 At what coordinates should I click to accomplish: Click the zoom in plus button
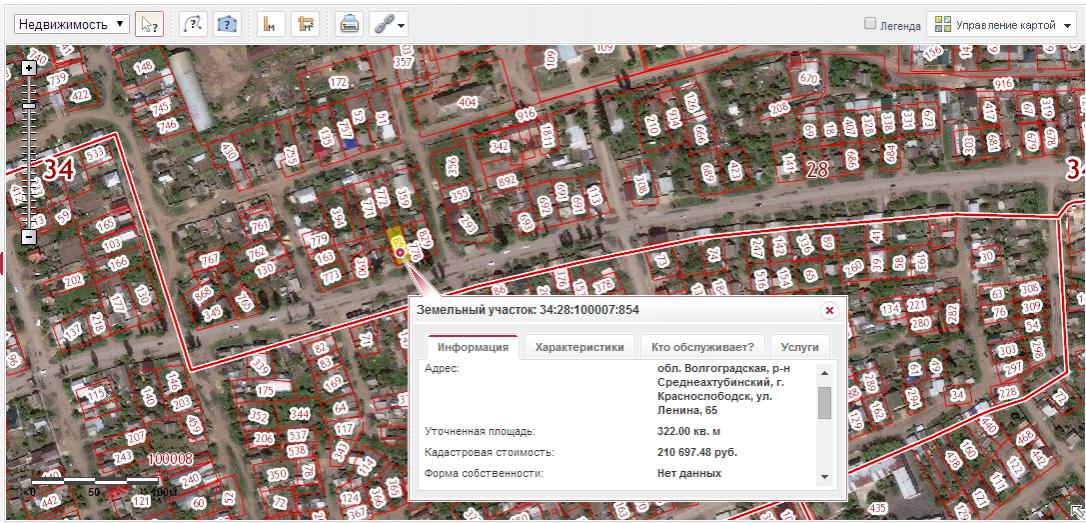[28, 69]
